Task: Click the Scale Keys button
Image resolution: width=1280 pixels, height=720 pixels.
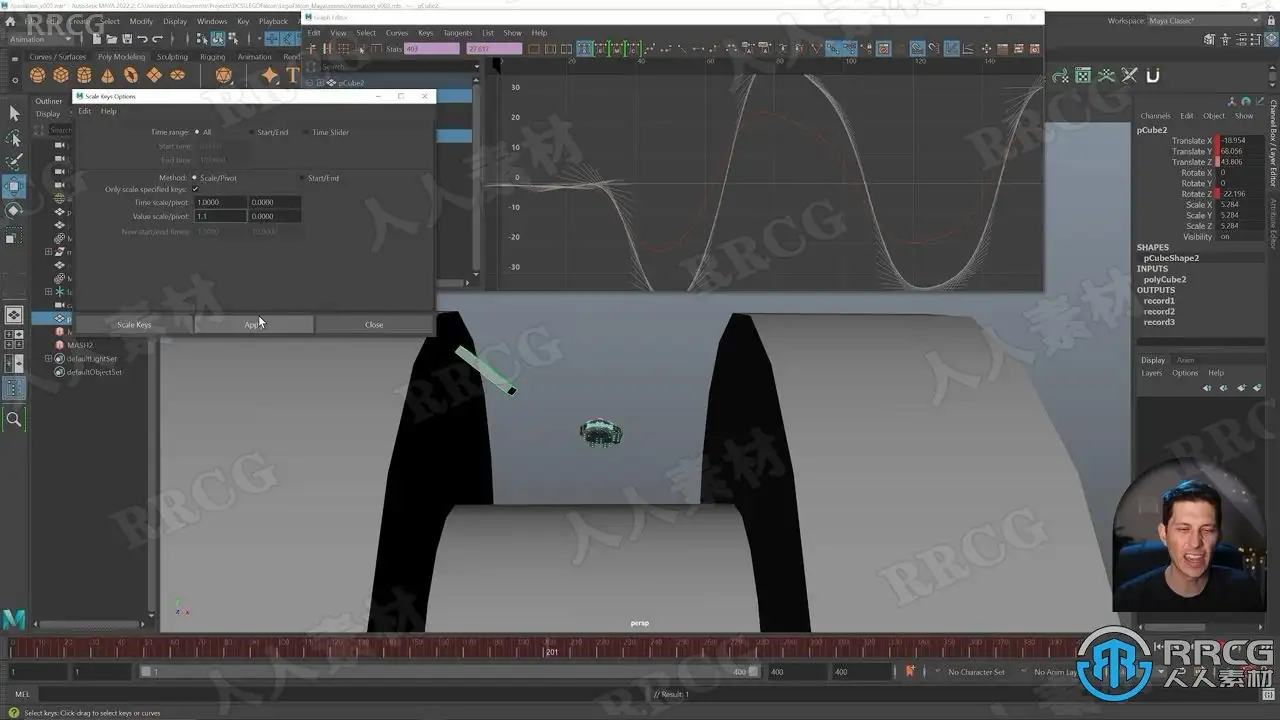Action: tap(134, 324)
